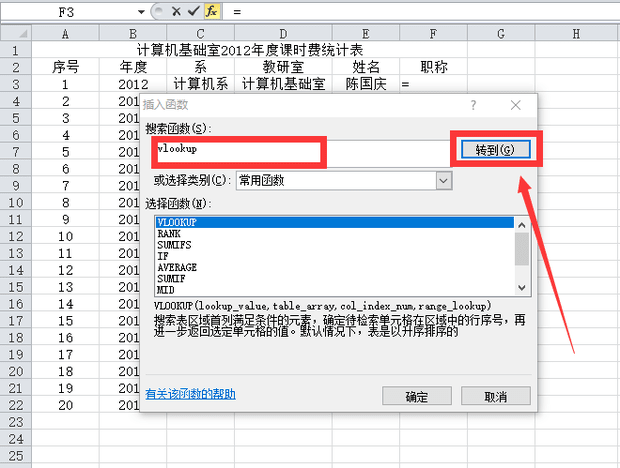Click the fx insert function icon
The height and width of the screenshot is (468, 620).
(211, 10)
